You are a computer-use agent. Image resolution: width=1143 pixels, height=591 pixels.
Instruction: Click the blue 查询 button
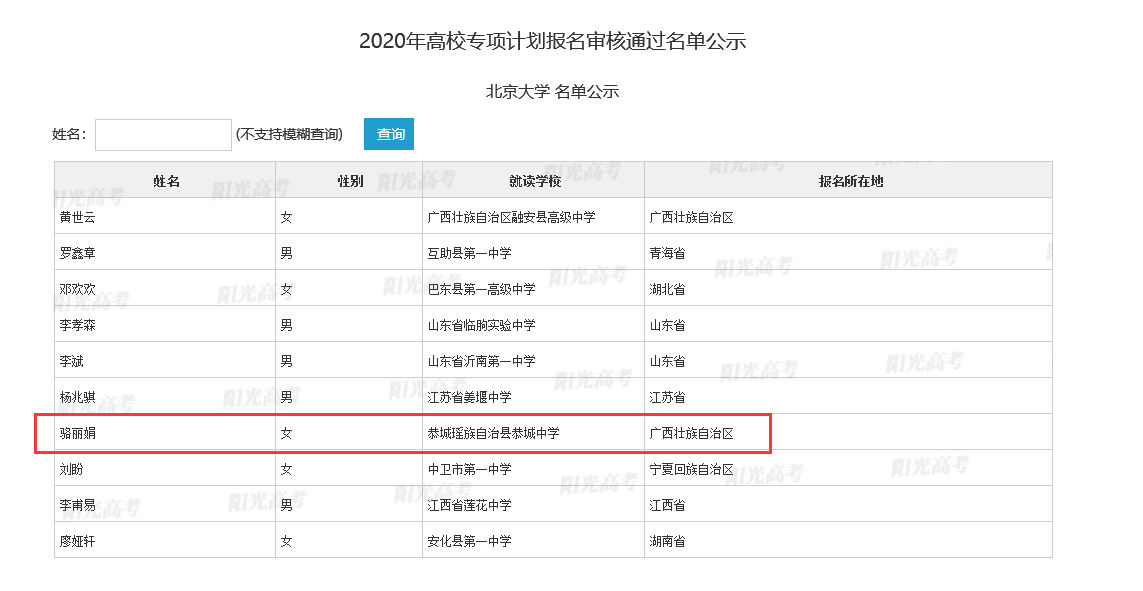(x=389, y=134)
